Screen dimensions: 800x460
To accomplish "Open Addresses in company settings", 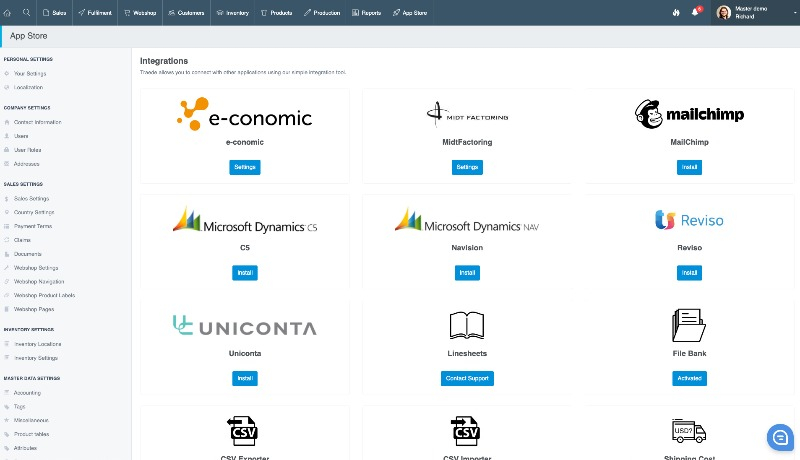I will click(27, 164).
